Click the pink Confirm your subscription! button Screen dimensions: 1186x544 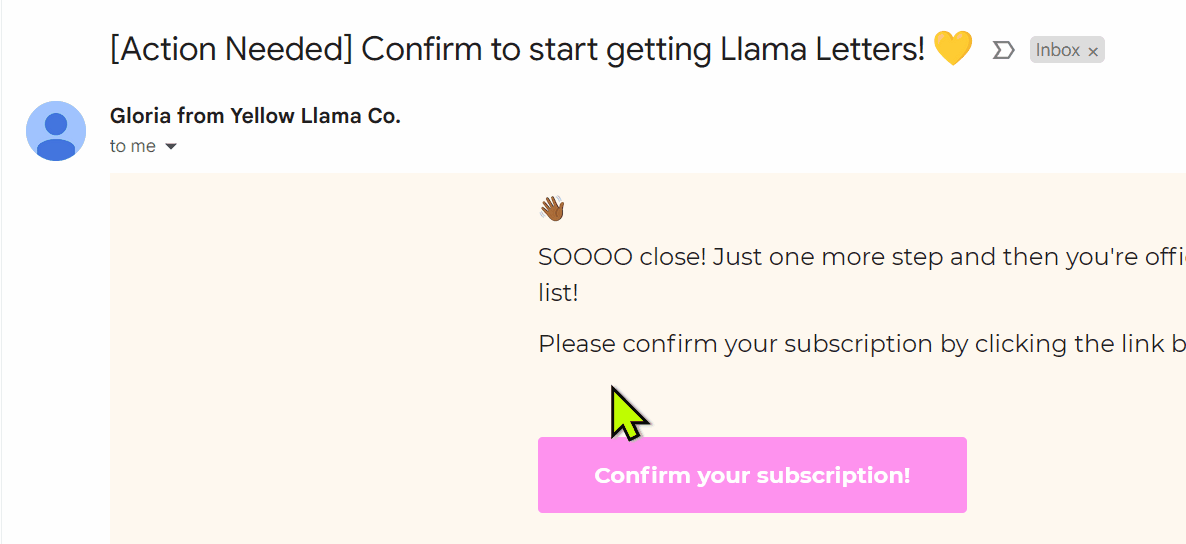(x=752, y=475)
